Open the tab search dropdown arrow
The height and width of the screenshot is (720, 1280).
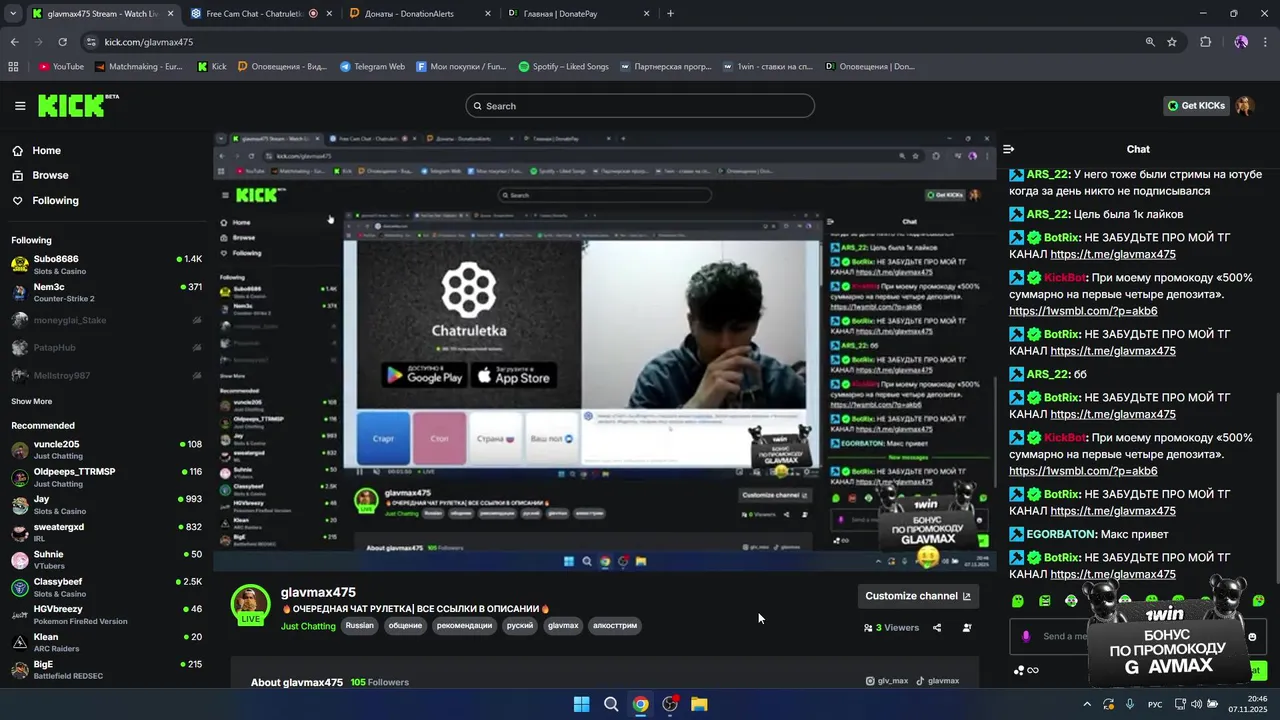click(x=13, y=14)
